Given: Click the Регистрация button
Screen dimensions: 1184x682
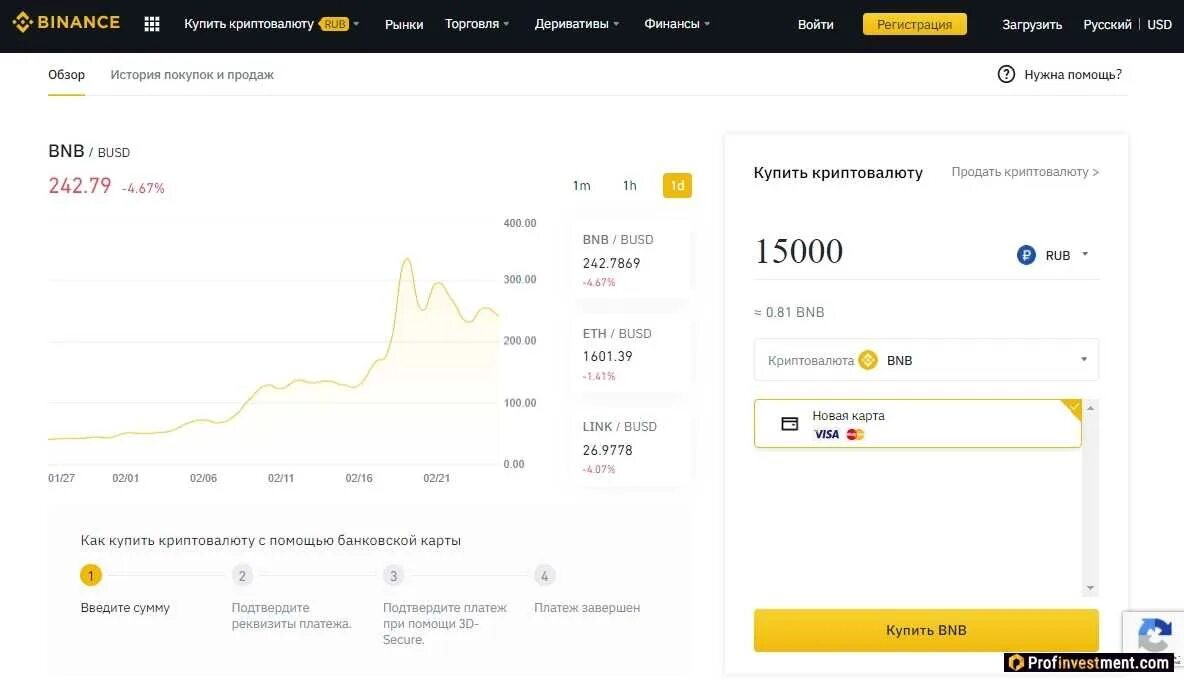Looking at the screenshot, I should pyautogui.click(x=914, y=24).
